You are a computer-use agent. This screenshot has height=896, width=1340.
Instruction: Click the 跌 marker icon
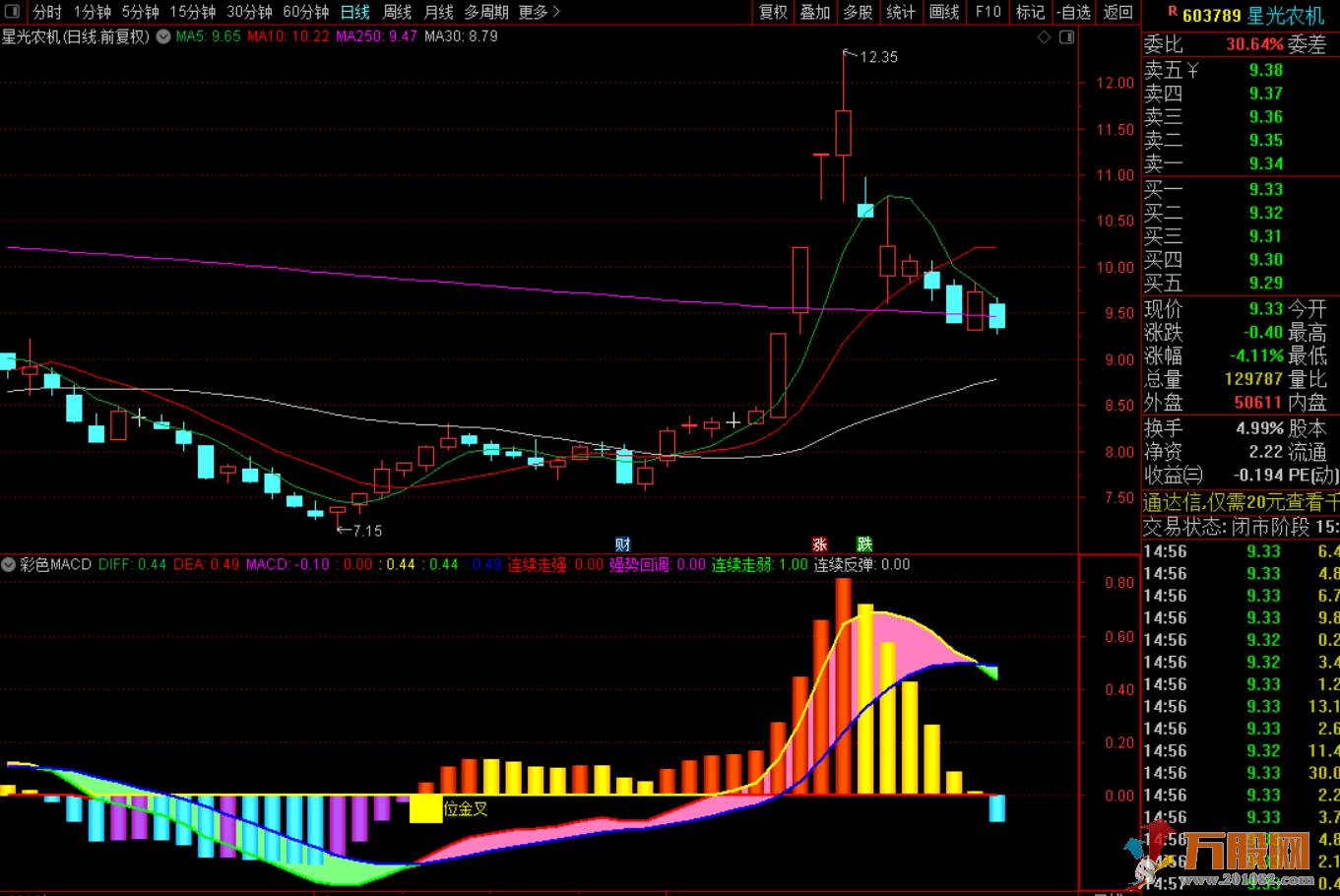[864, 544]
